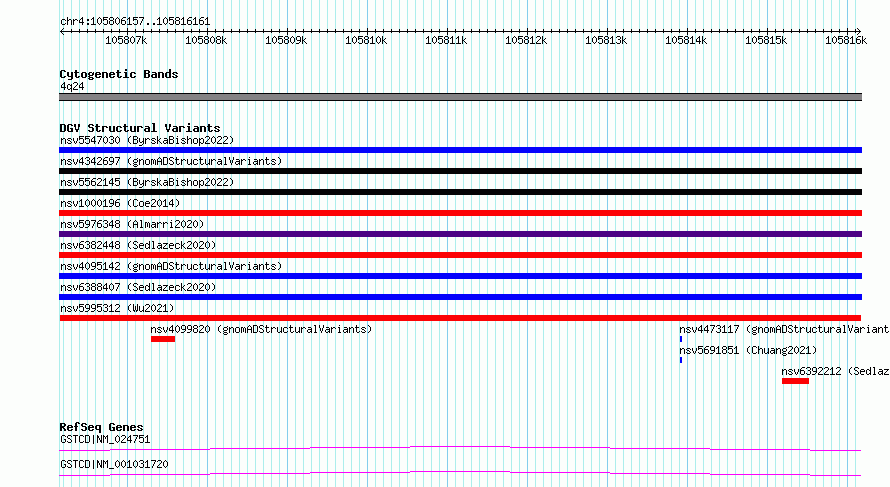Open variant label nsv4099820 (gnomADStructuralVariants)
Screen dimensions: 890x487
point(261,329)
